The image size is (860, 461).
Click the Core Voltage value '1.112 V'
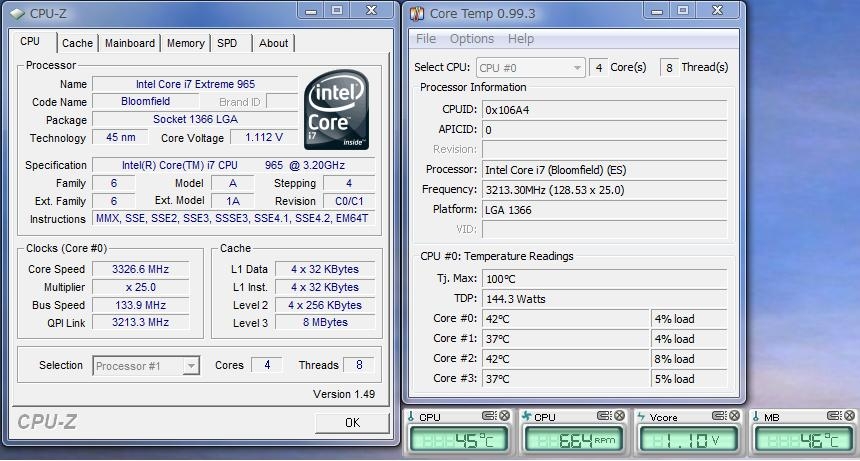tap(264, 138)
